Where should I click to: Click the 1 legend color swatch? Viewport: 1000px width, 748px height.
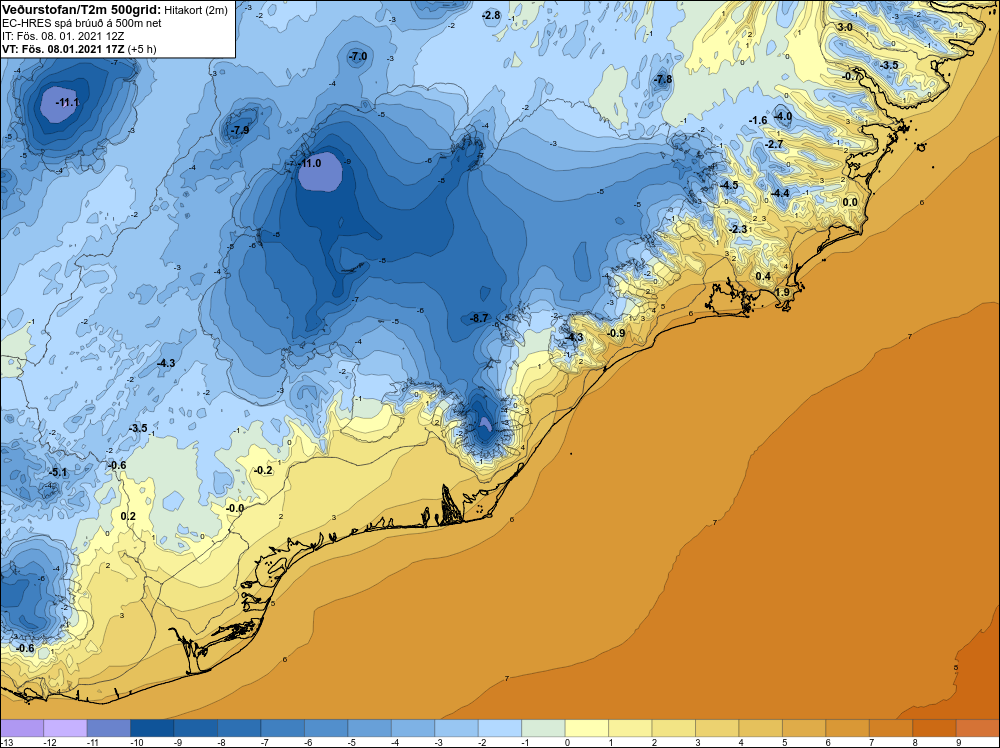point(630,728)
